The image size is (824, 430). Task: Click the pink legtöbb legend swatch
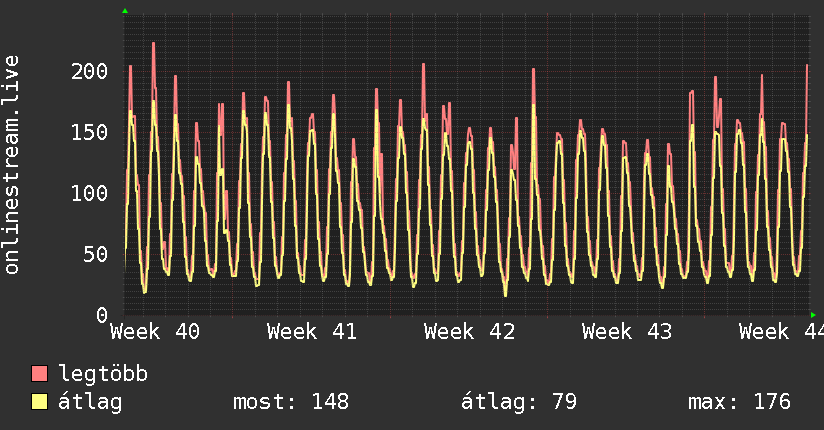pyautogui.click(x=39, y=373)
